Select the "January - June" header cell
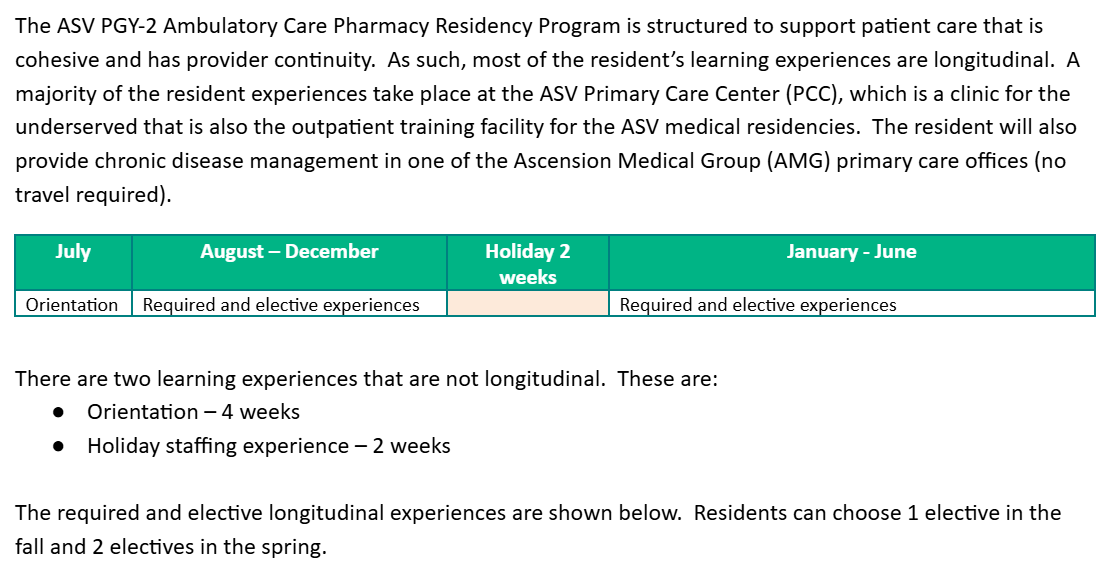1107x570 pixels. click(851, 252)
